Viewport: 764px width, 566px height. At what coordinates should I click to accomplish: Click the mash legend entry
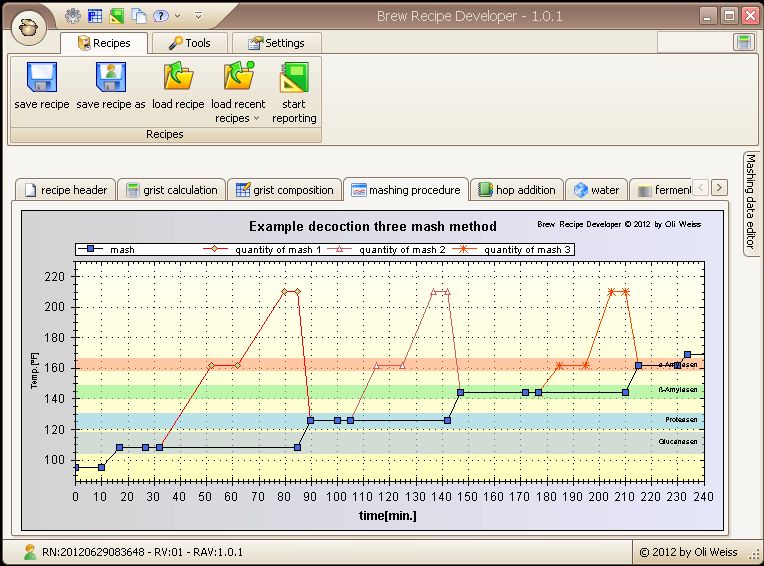point(107,249)
